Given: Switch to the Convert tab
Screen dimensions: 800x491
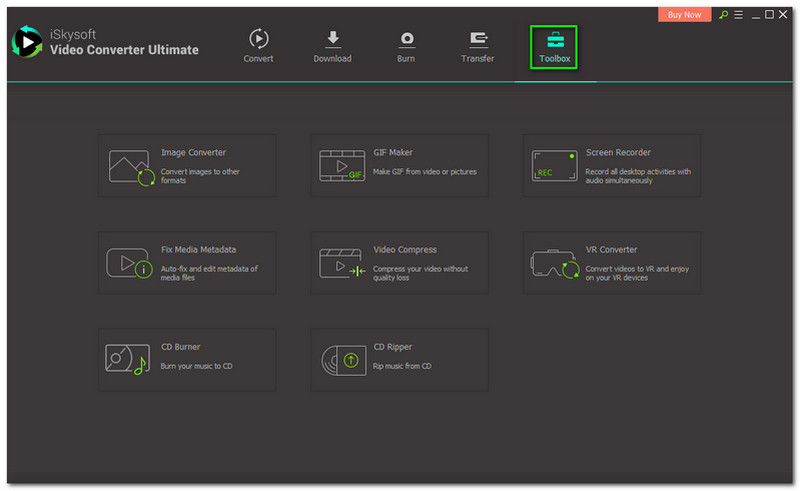Looking at the screenshot, I should coord(258,46).
